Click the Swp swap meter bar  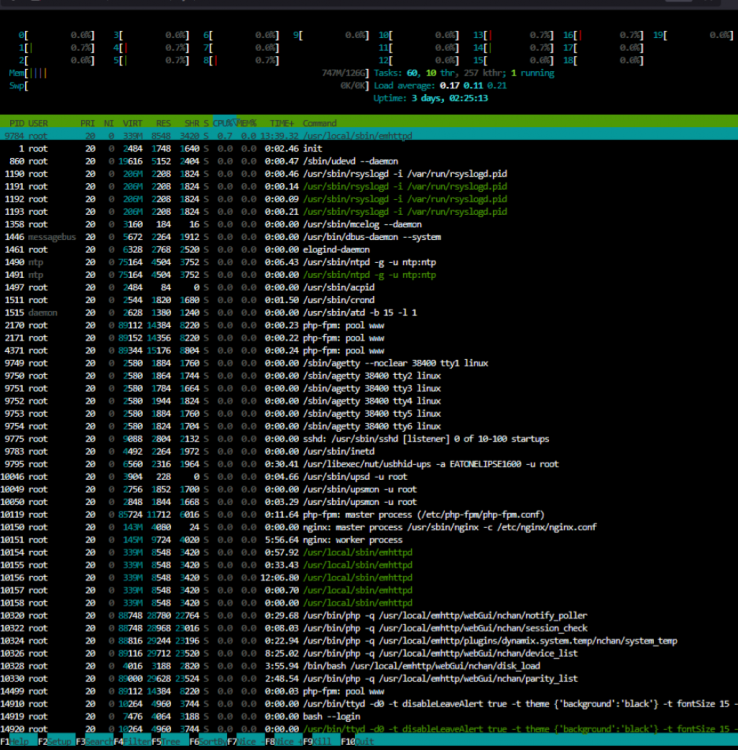(x=189, y=86)
